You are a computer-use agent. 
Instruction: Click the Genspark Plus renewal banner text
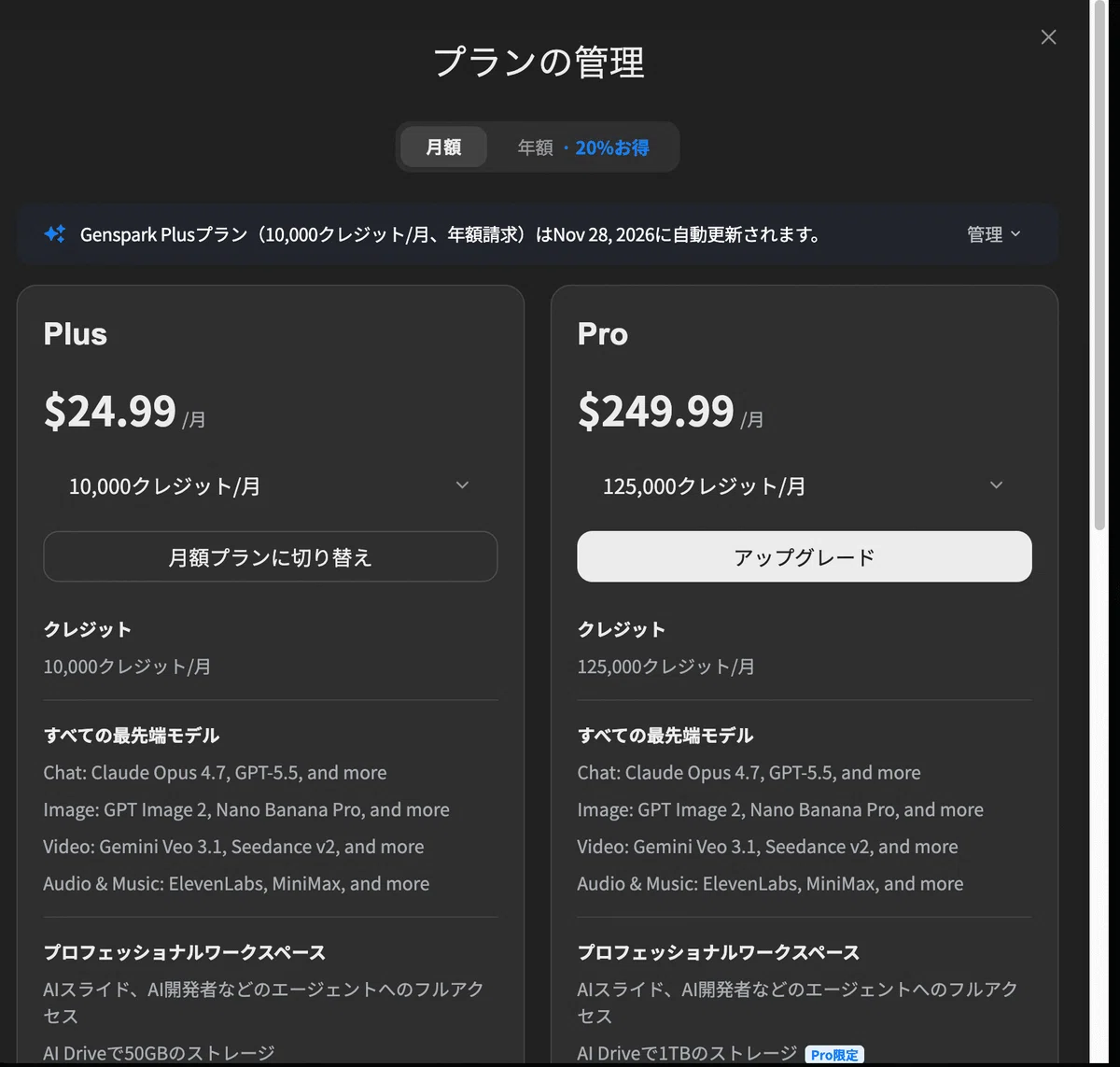tap(451, 234)
